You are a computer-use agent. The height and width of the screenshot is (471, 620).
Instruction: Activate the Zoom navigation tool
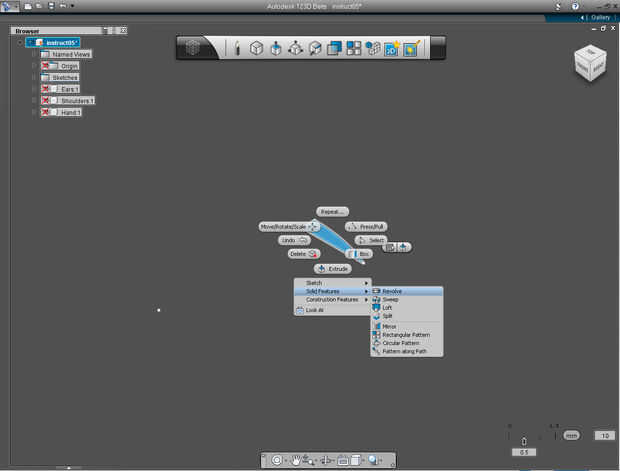pos(308,460)
